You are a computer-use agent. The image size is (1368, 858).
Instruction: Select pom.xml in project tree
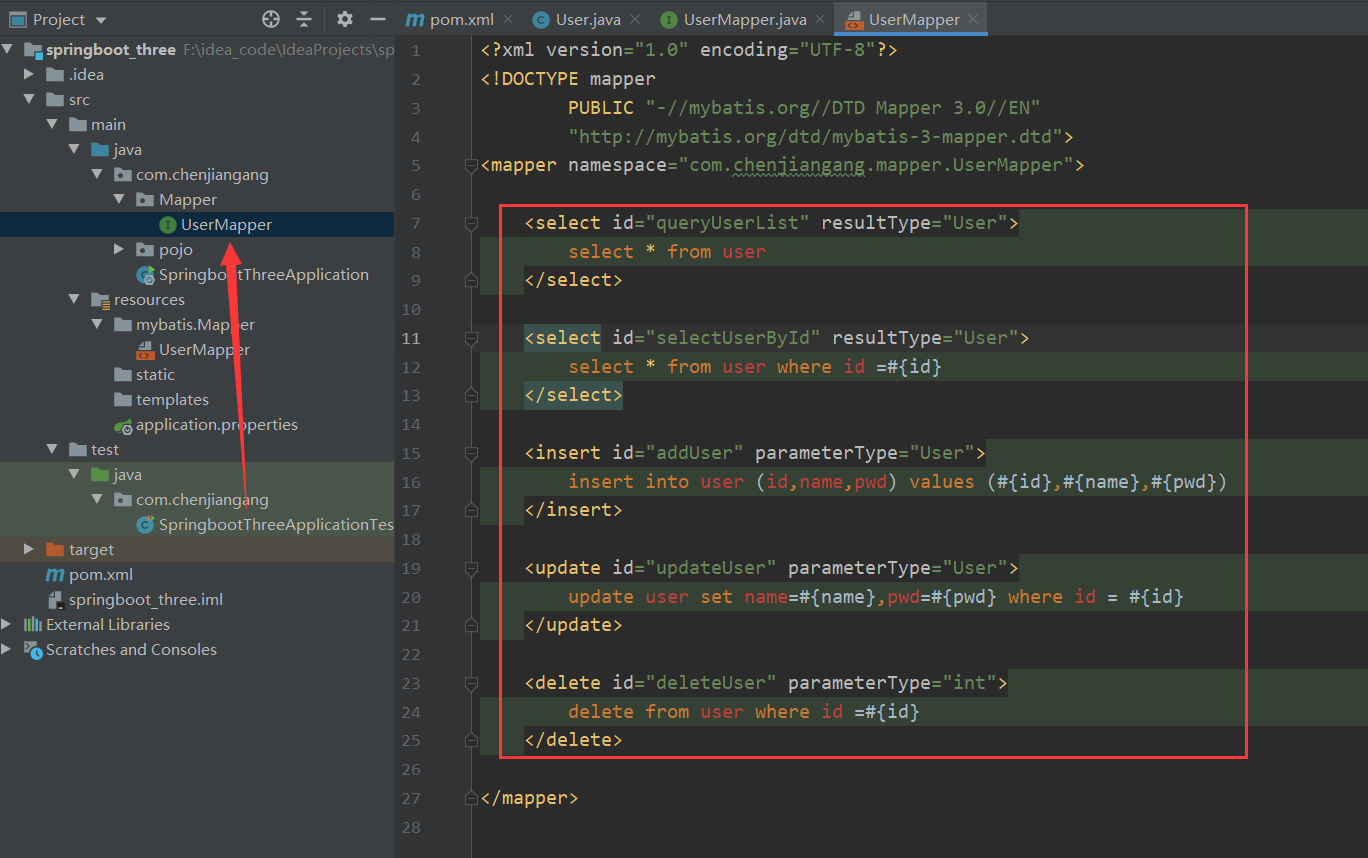pyautogui.click(x=100, y=574)
